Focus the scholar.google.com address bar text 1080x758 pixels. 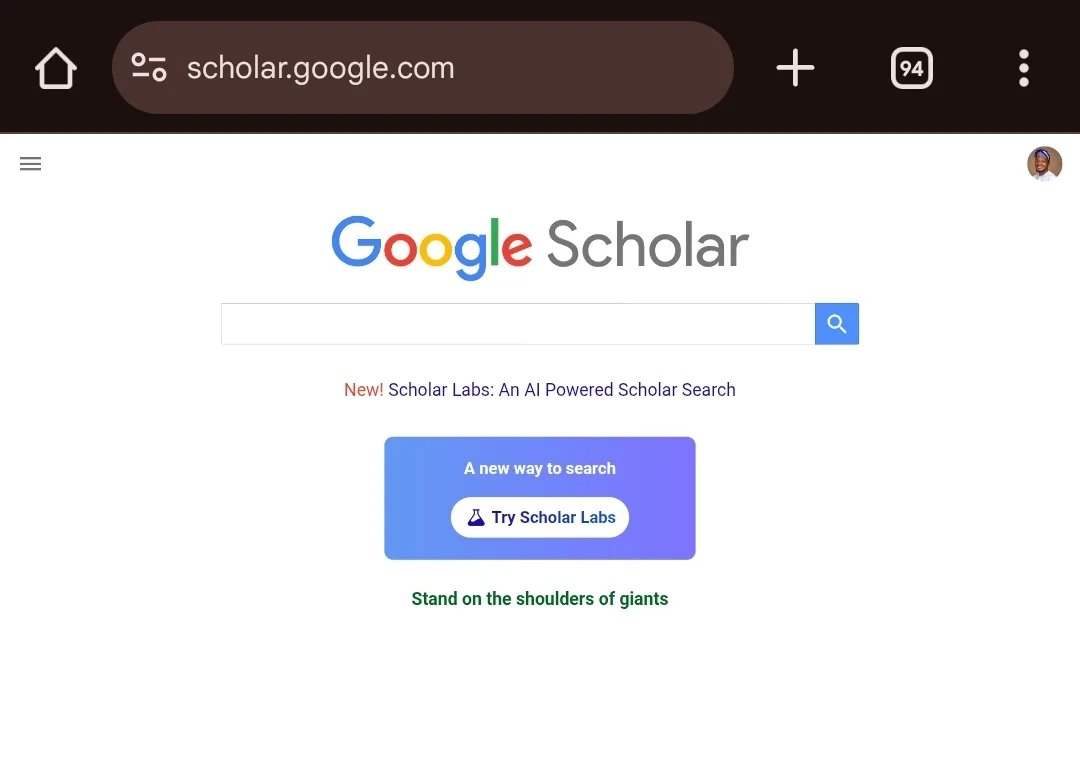tap(320, 68)
